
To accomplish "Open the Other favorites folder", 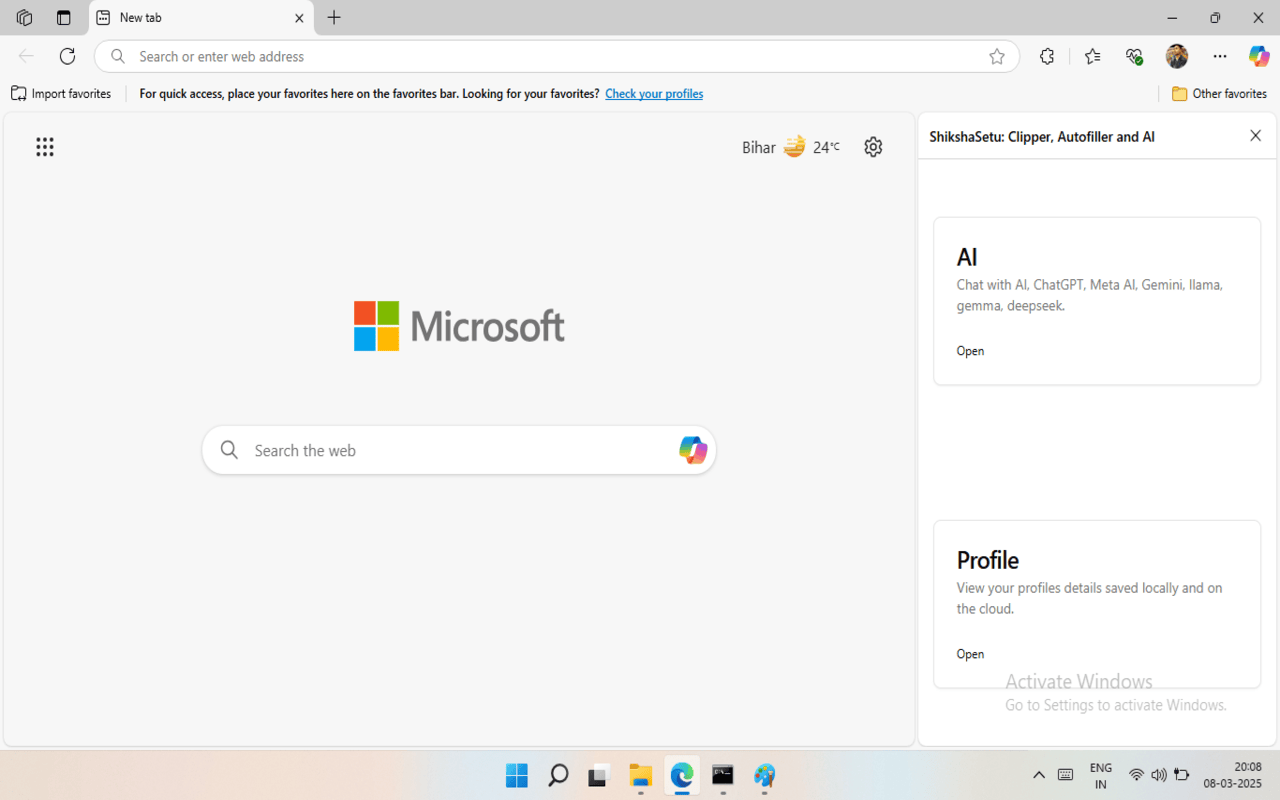I will pyautogui.click(x=1219, y=94).
